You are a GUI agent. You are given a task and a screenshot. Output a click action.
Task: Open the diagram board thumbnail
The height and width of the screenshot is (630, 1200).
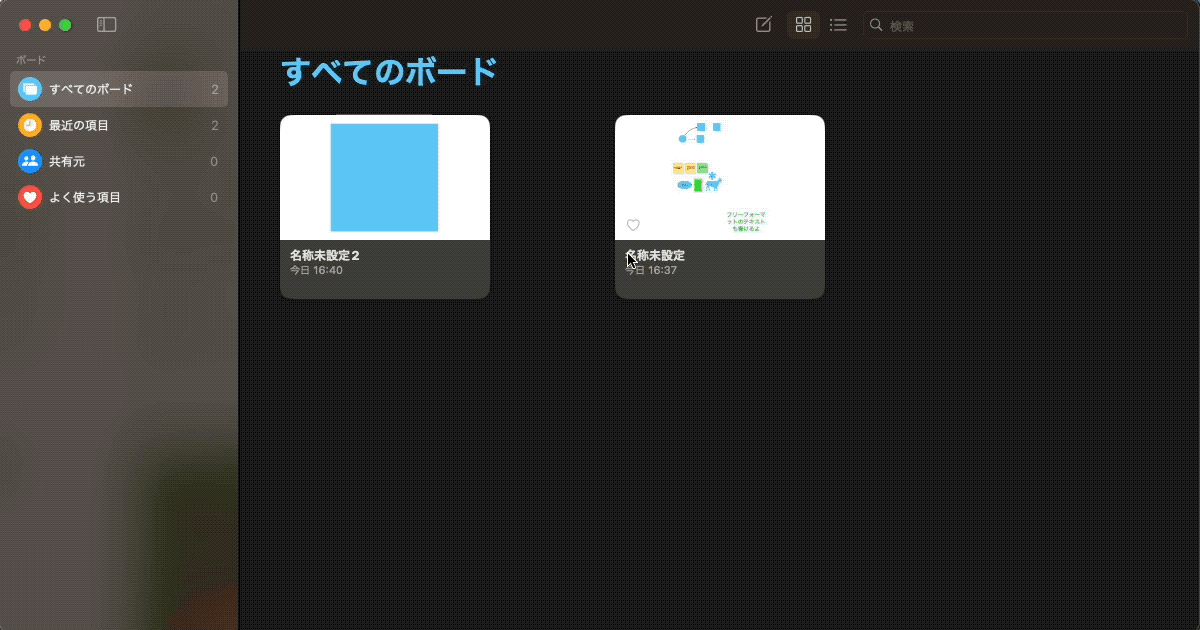719,177
